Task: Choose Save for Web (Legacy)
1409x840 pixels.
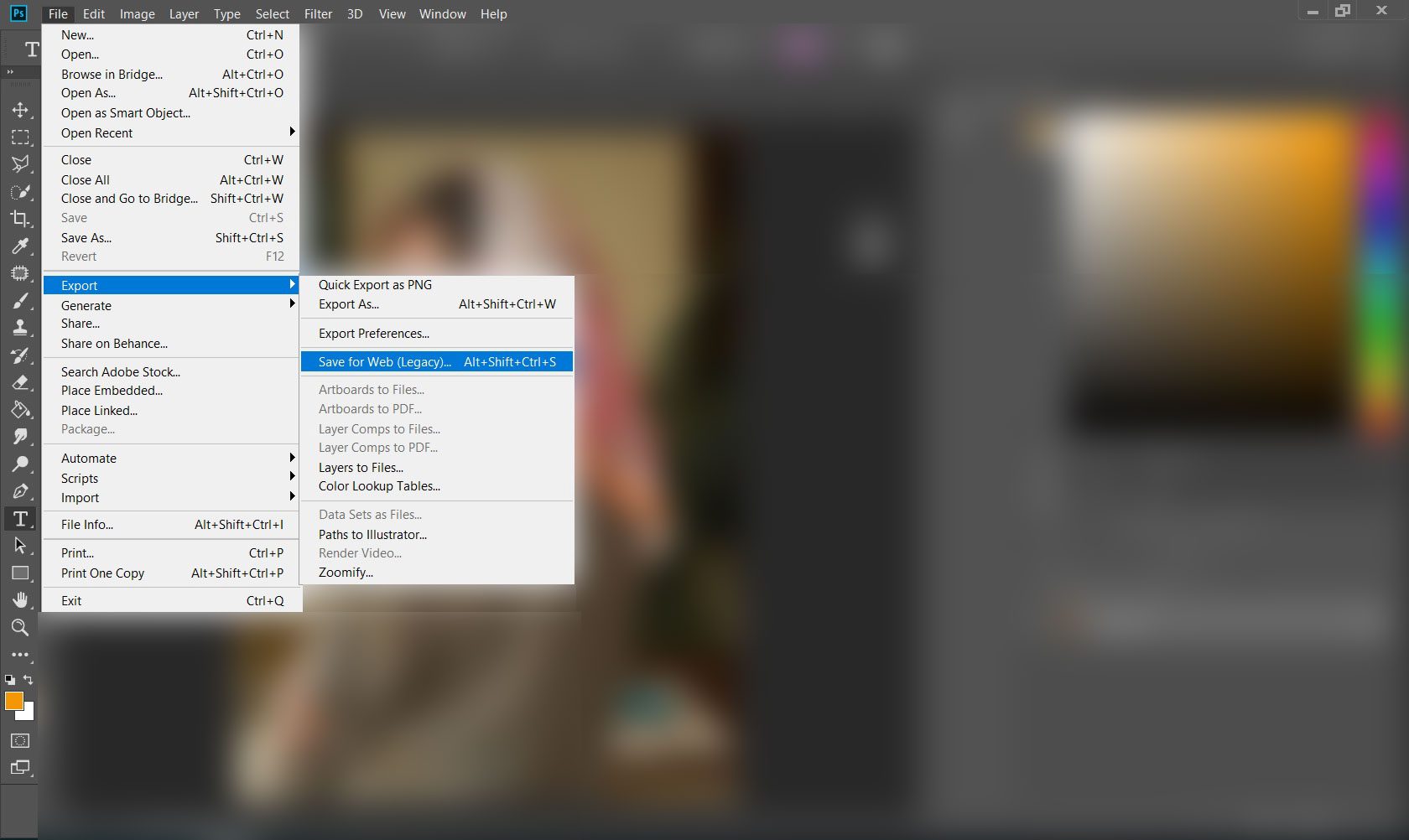Action: (x=437, y=361)
